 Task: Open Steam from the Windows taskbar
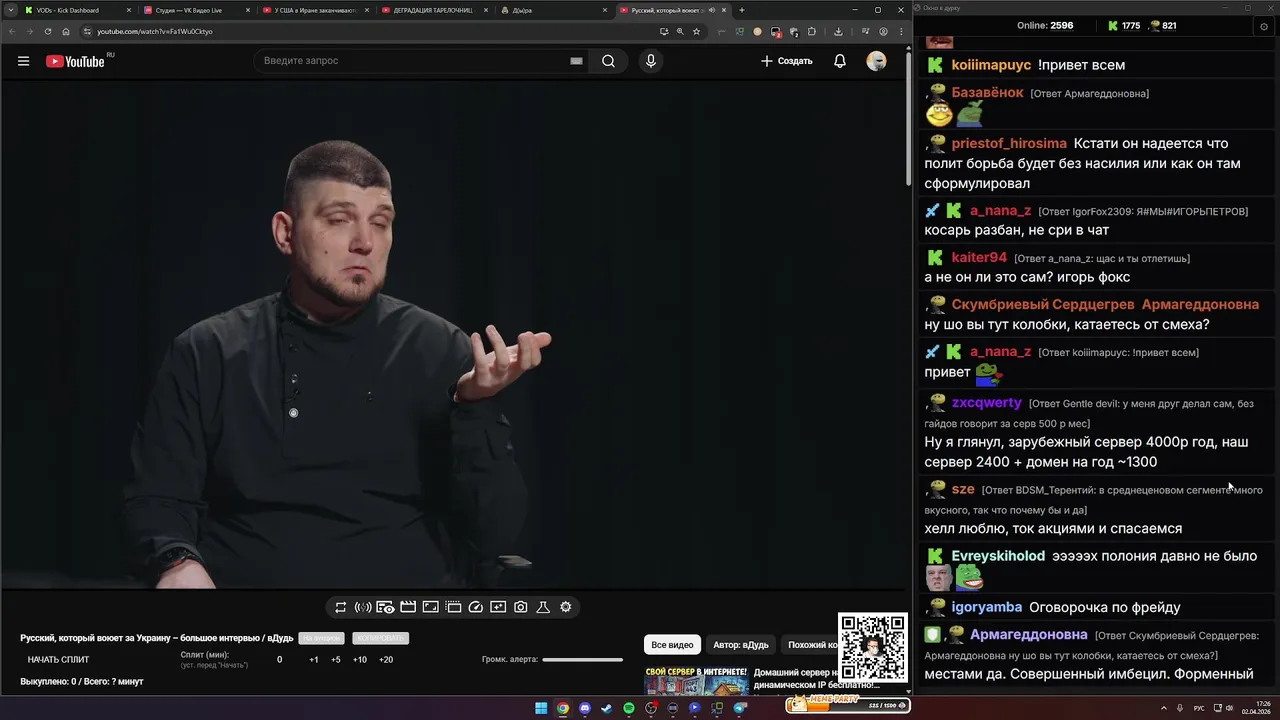[606, 708]
